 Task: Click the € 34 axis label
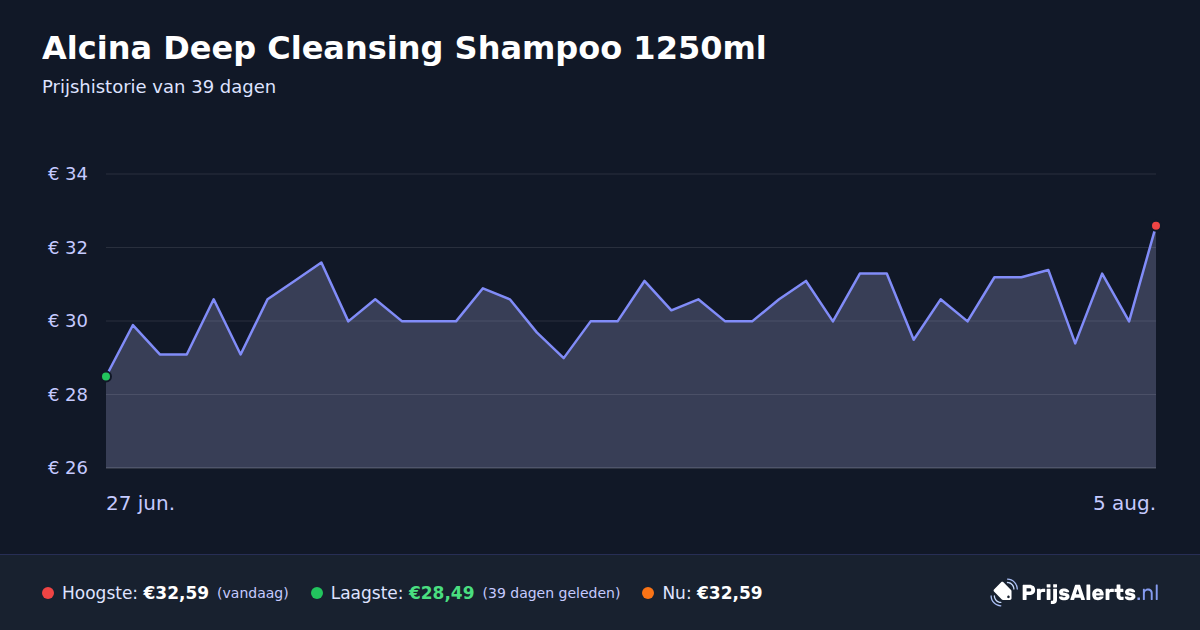point(68,174)
